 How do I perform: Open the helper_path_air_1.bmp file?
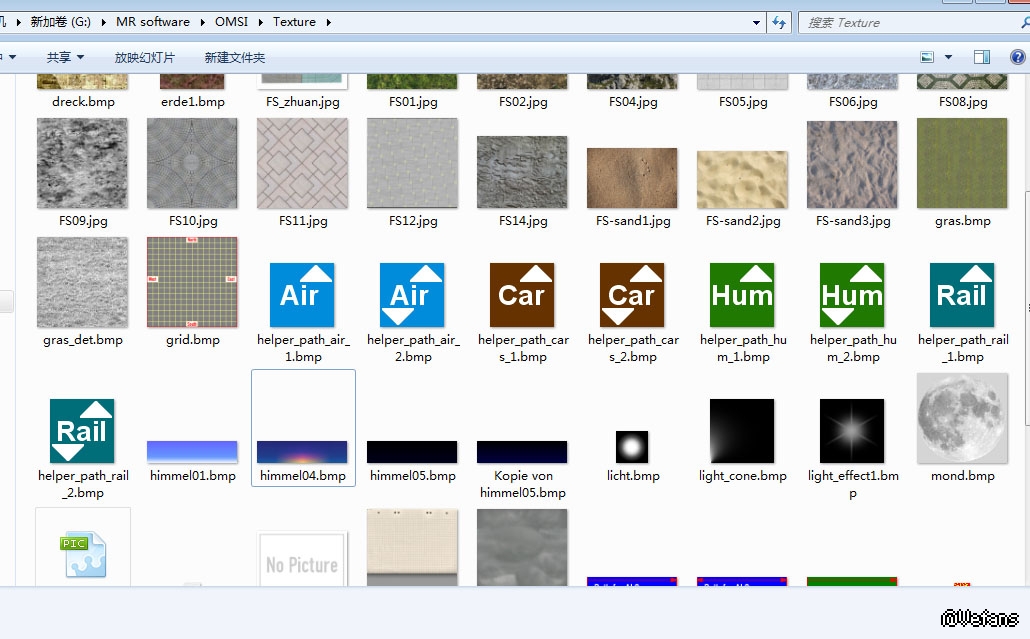302,296
